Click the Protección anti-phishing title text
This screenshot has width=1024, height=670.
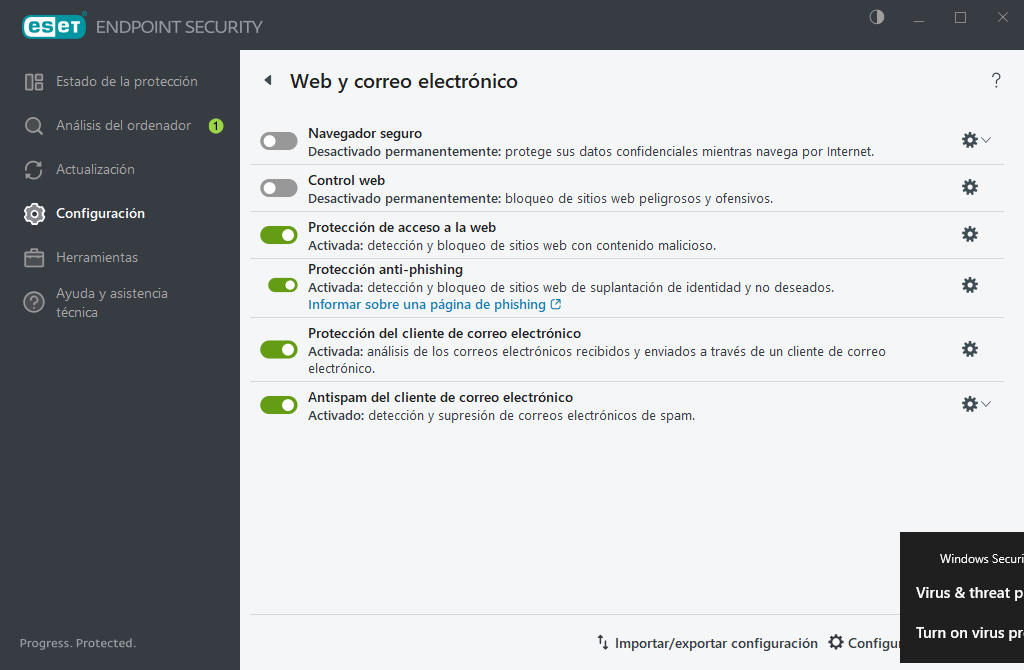[385, 269]
